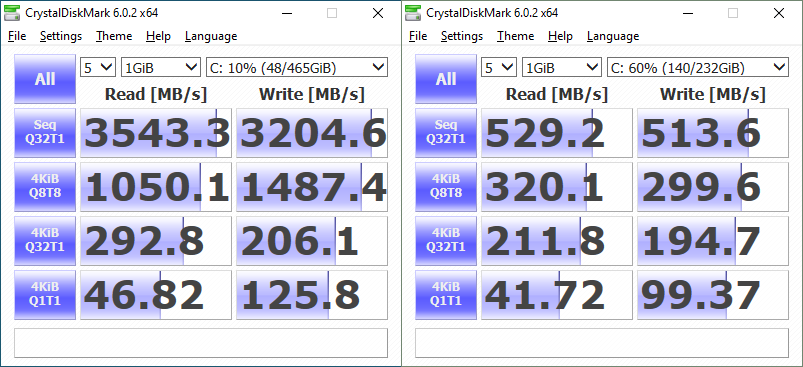Start Seq Q32T1 test in left window
The height and width of the screenshot is (367, 803).
click(x=45, y=133)
